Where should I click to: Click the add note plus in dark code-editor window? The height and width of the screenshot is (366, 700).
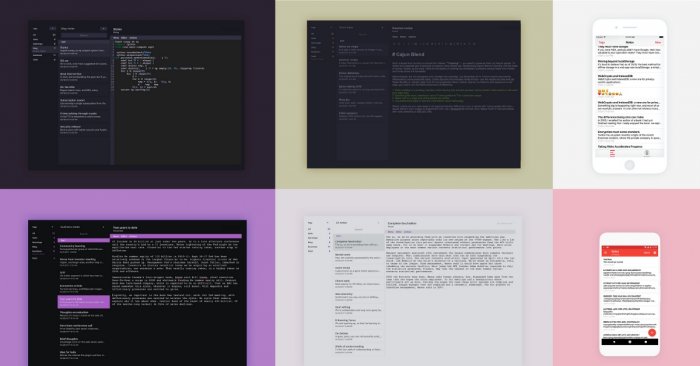(x=103, y=29)
